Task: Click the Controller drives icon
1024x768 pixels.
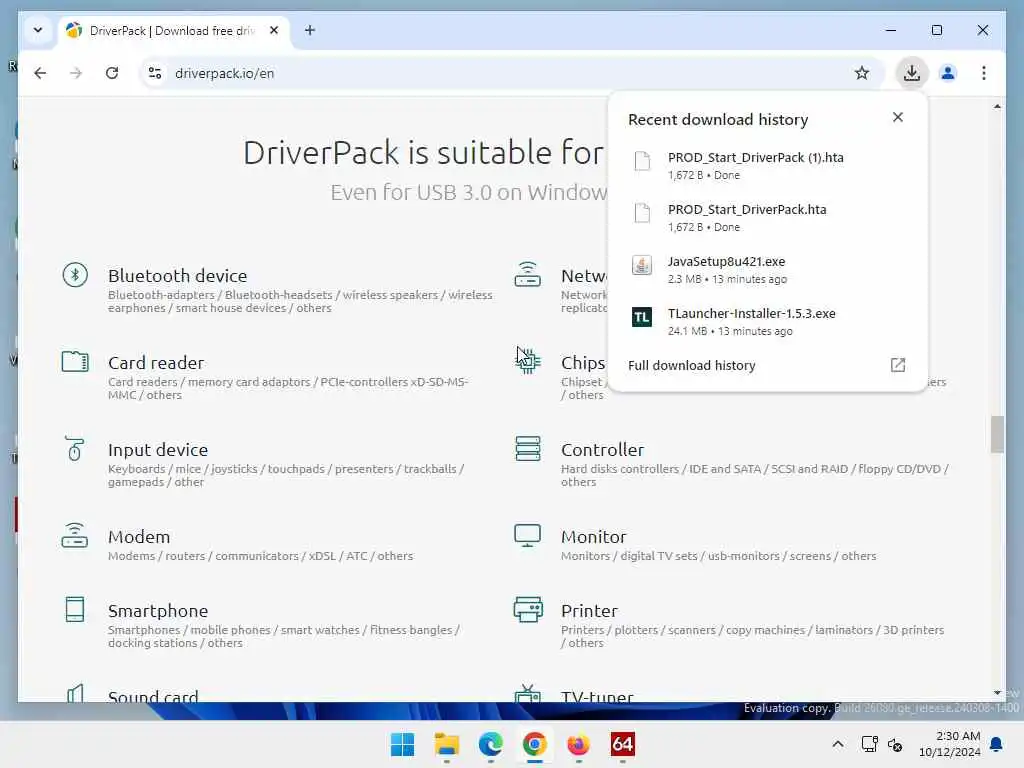Action: [528, 449]
